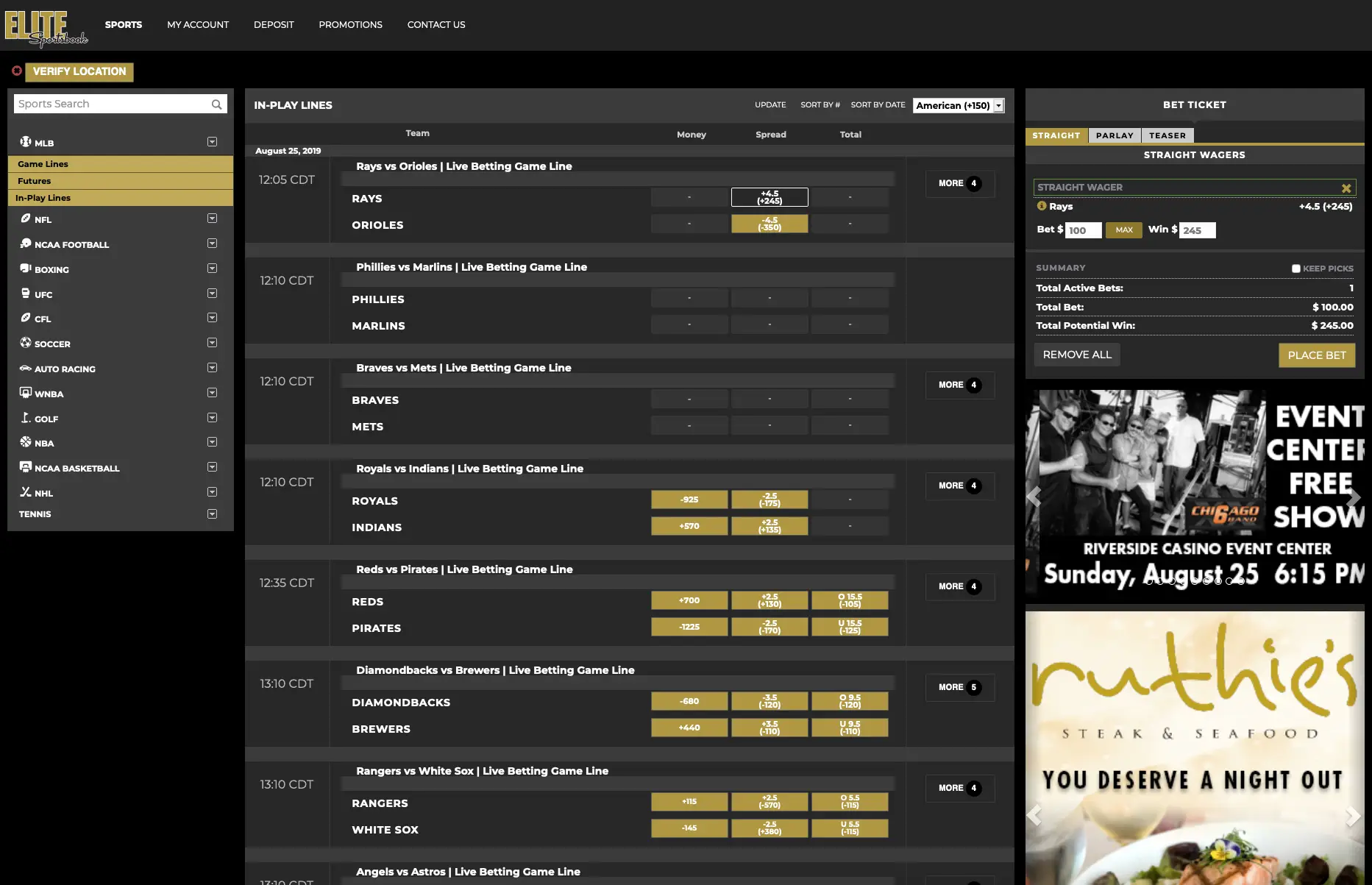Expand the Golf section

tap(213, 418)
